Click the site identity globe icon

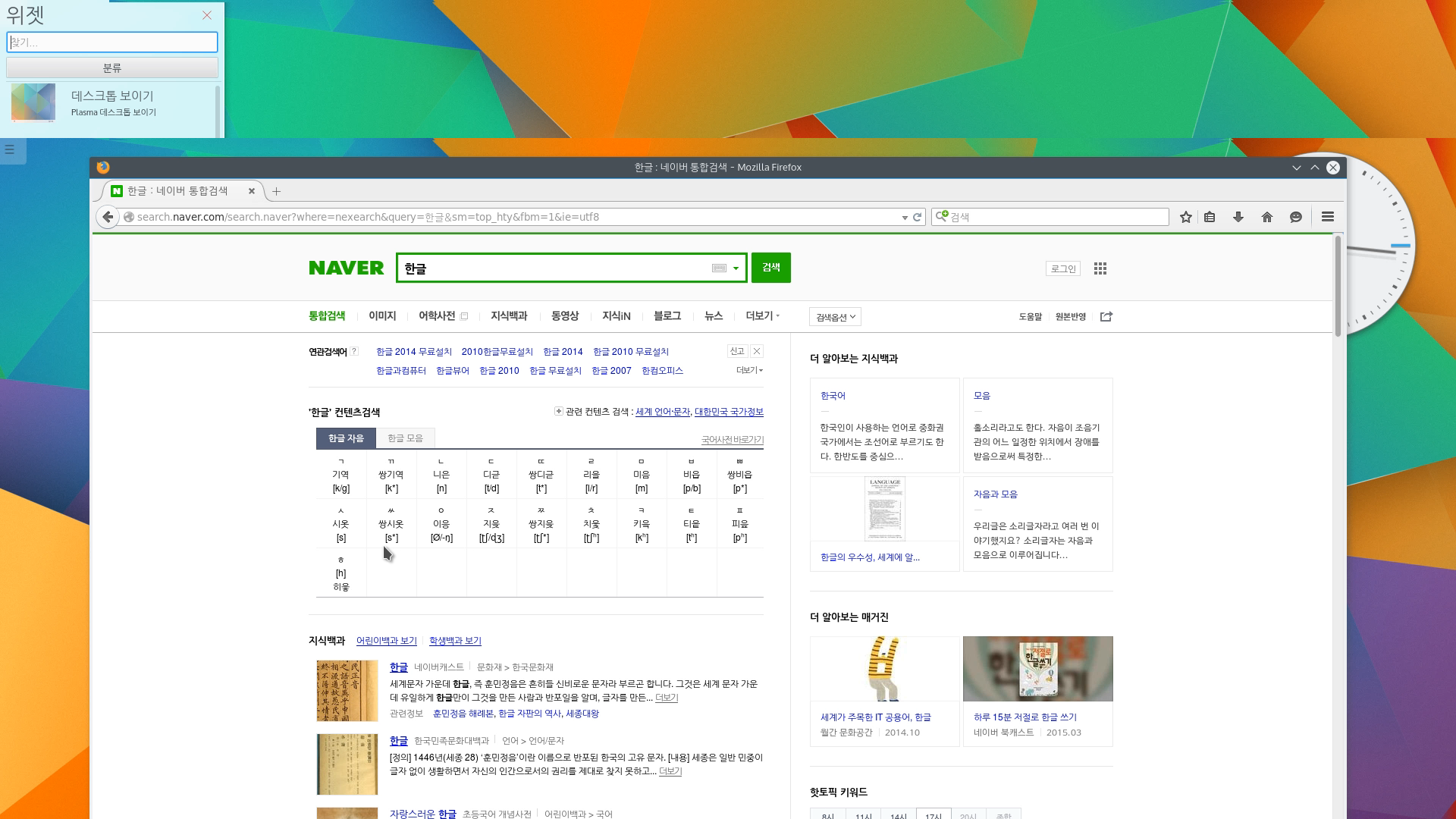[x=129, y=217]
